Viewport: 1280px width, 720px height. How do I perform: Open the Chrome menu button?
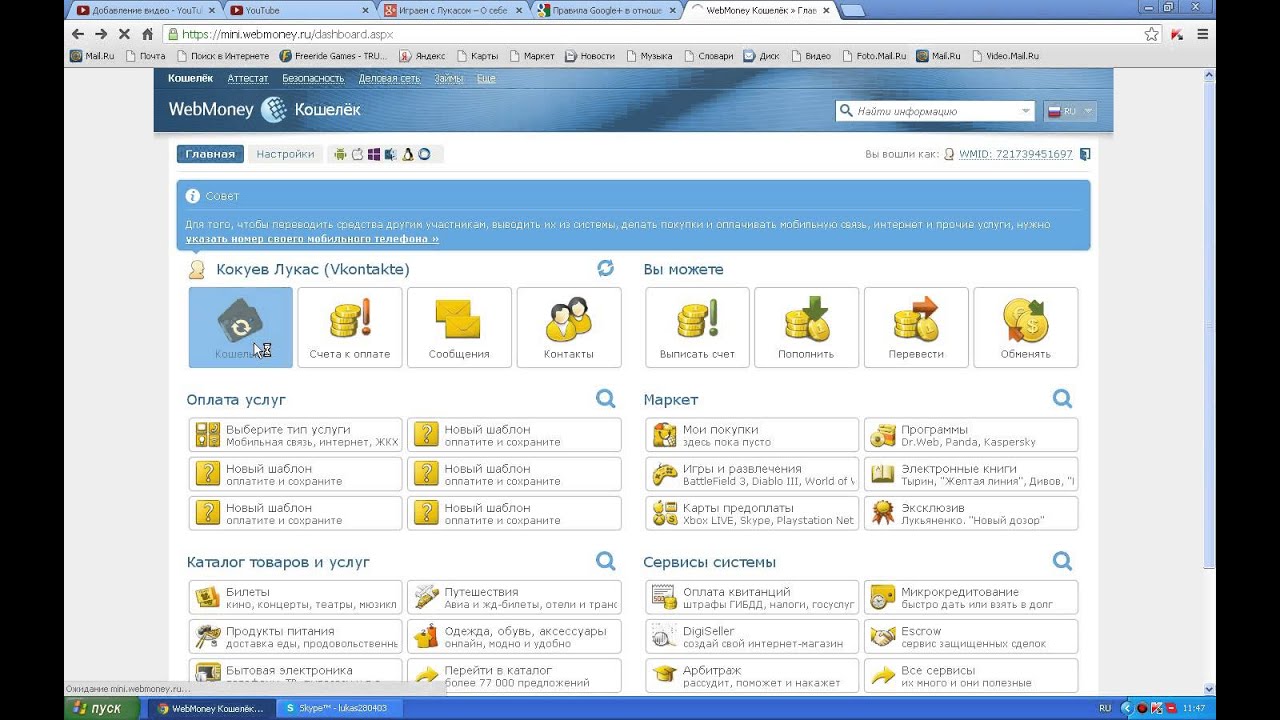(x=1203, y=33)
